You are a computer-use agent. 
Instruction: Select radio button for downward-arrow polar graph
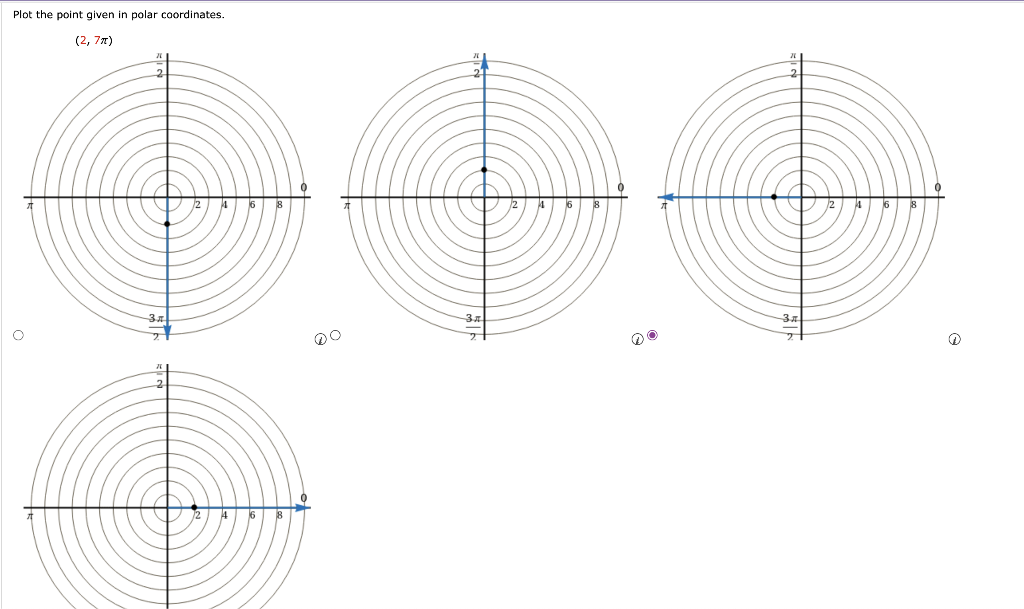18,335
